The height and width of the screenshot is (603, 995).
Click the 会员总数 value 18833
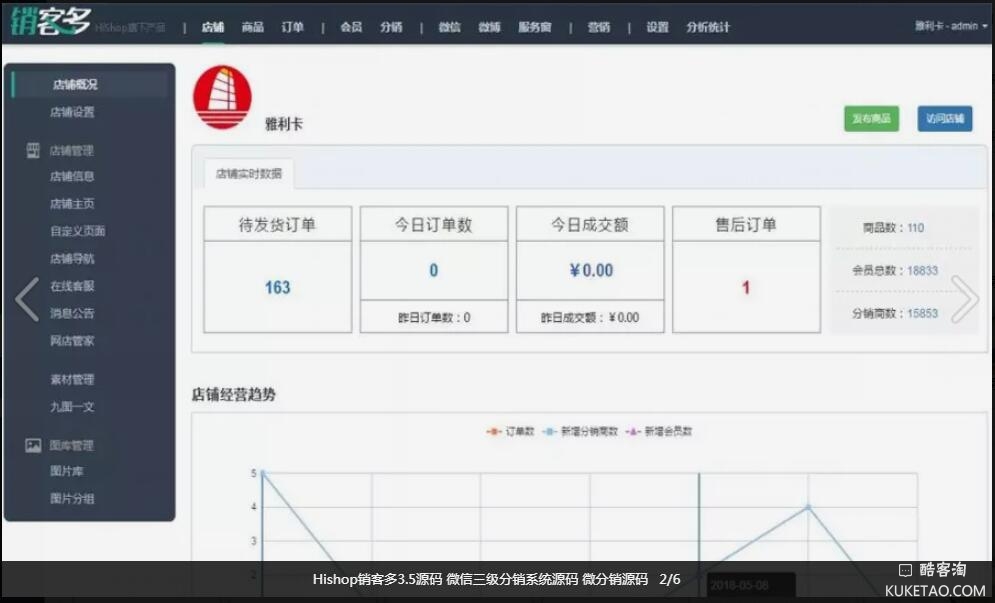(x=922, y=270)
